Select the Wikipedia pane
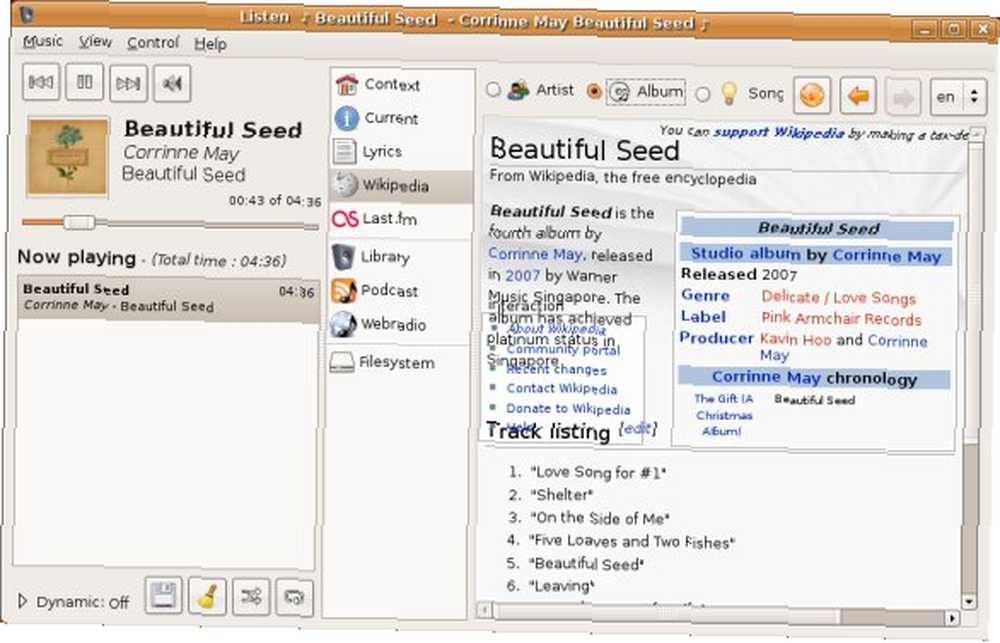 401,186
